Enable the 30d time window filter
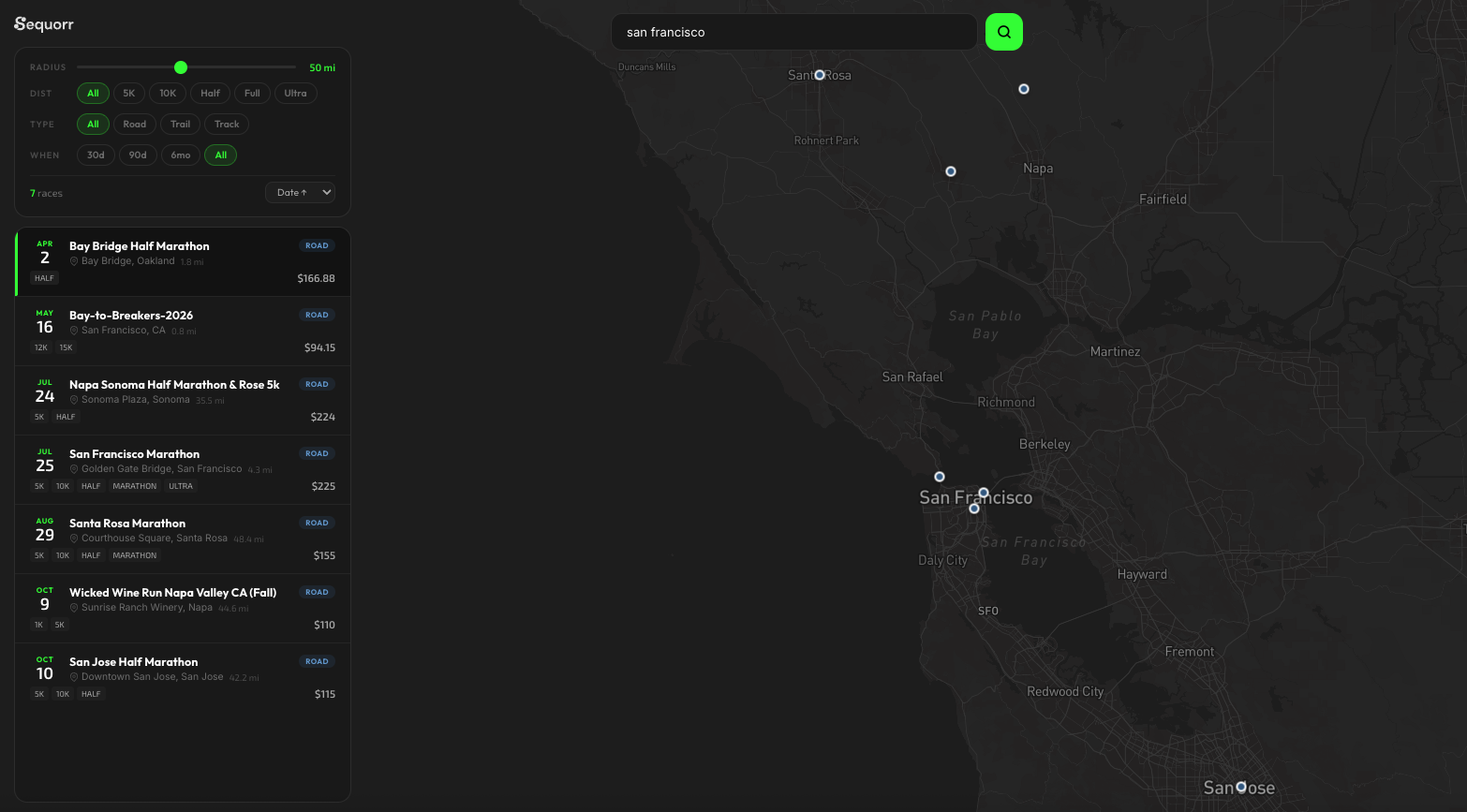 95,155
